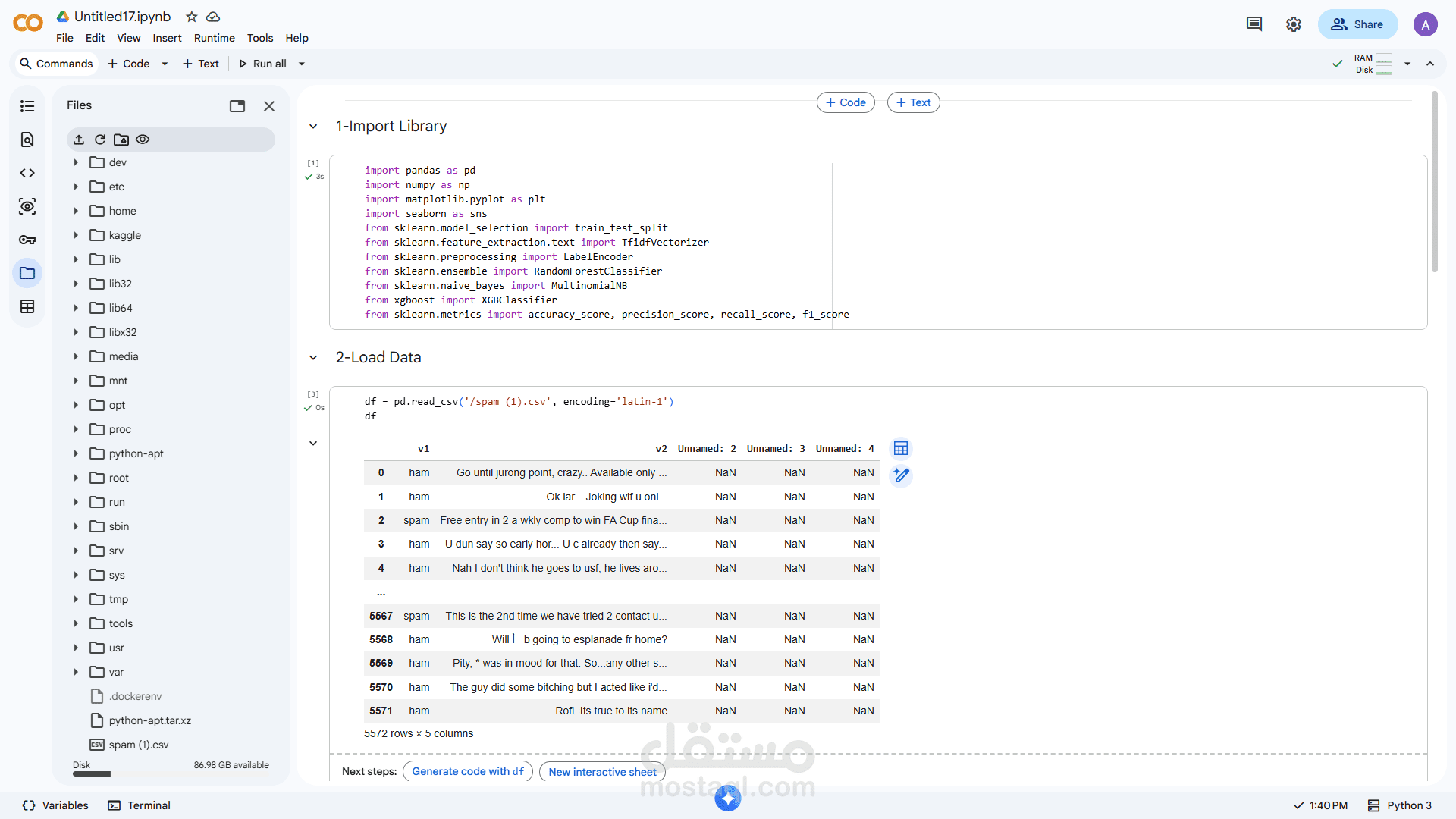Open the find and replace sidebar icon
1456x819 pixels.
coord(27,140)
